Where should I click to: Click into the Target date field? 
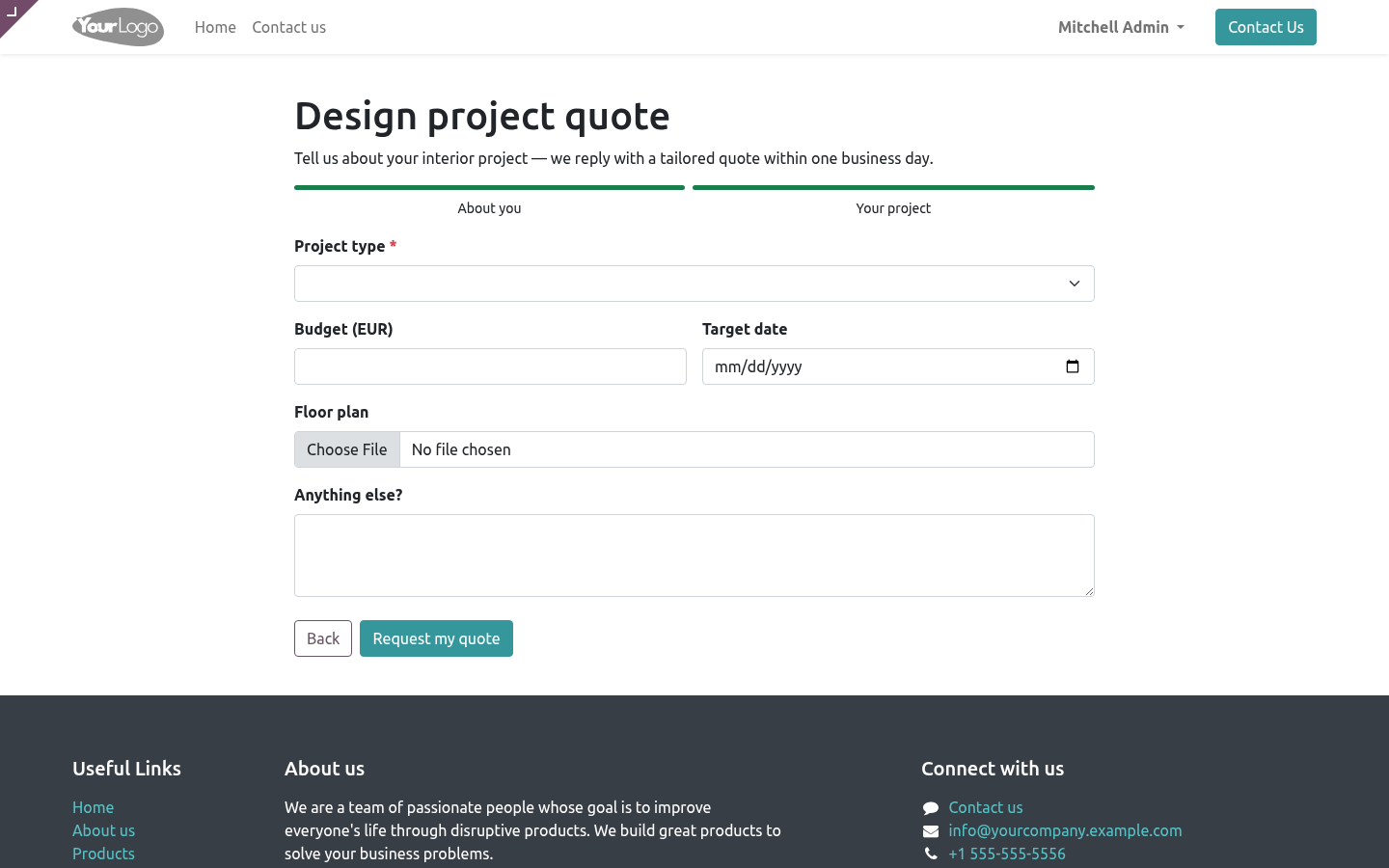(x=898, y=366)
